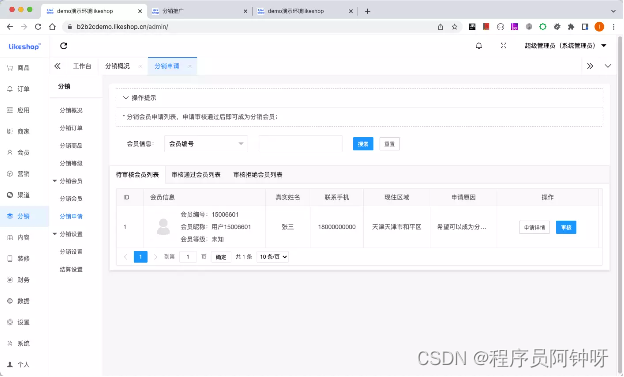
Task: Open the notification bell icon
Action: (479, 46)
